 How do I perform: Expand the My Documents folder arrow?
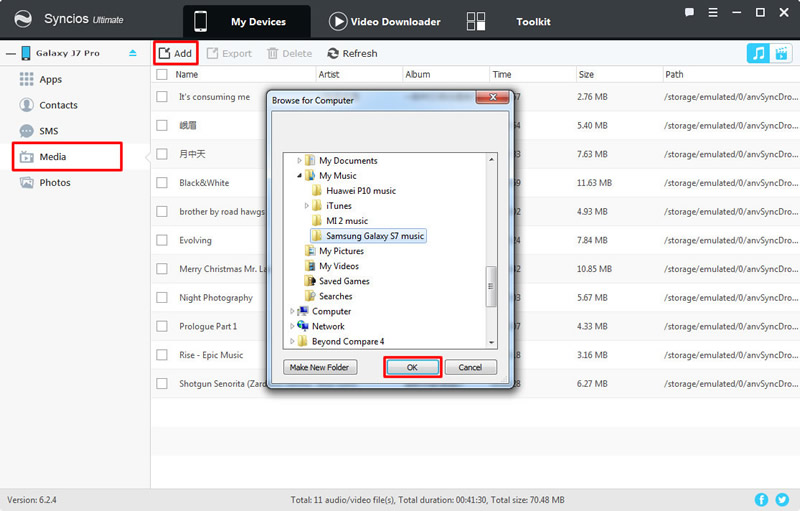coord(299,161)
